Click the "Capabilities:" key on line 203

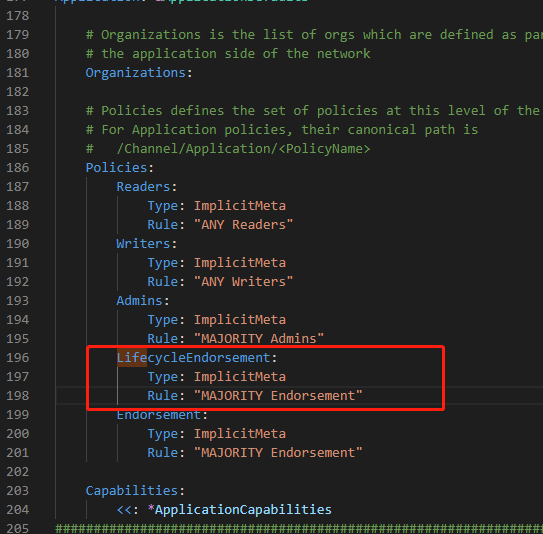[135, 491]
